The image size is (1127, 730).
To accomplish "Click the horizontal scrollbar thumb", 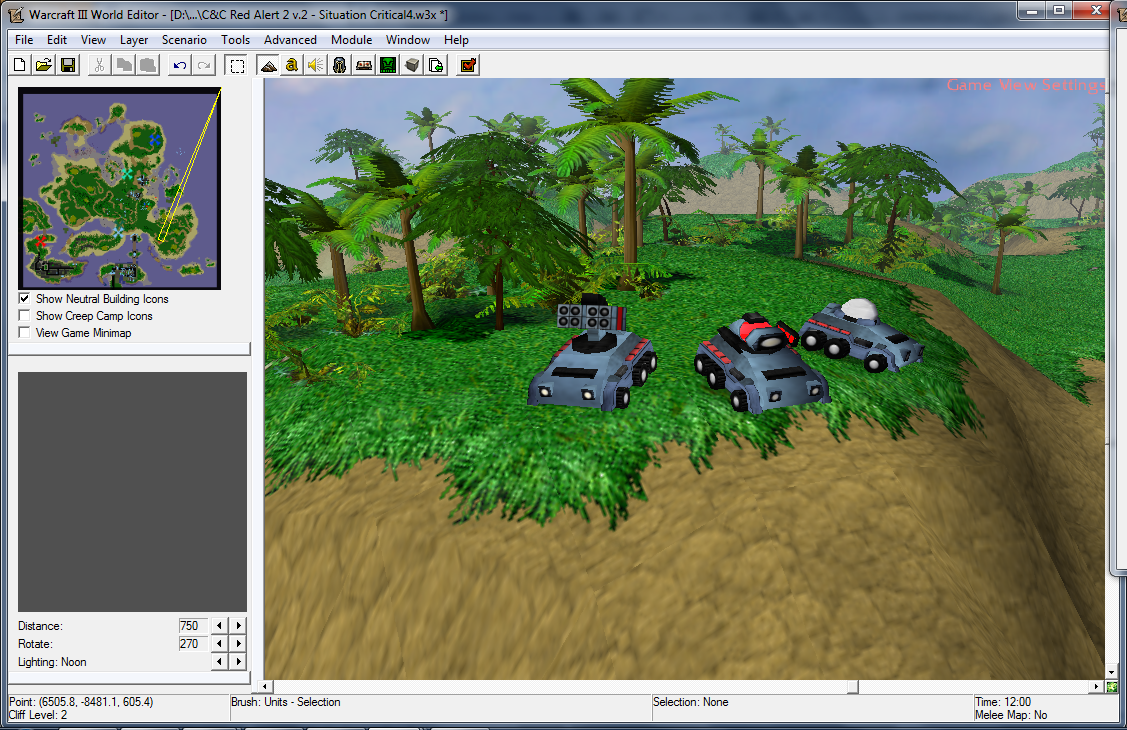I will (x=852, y=687).
